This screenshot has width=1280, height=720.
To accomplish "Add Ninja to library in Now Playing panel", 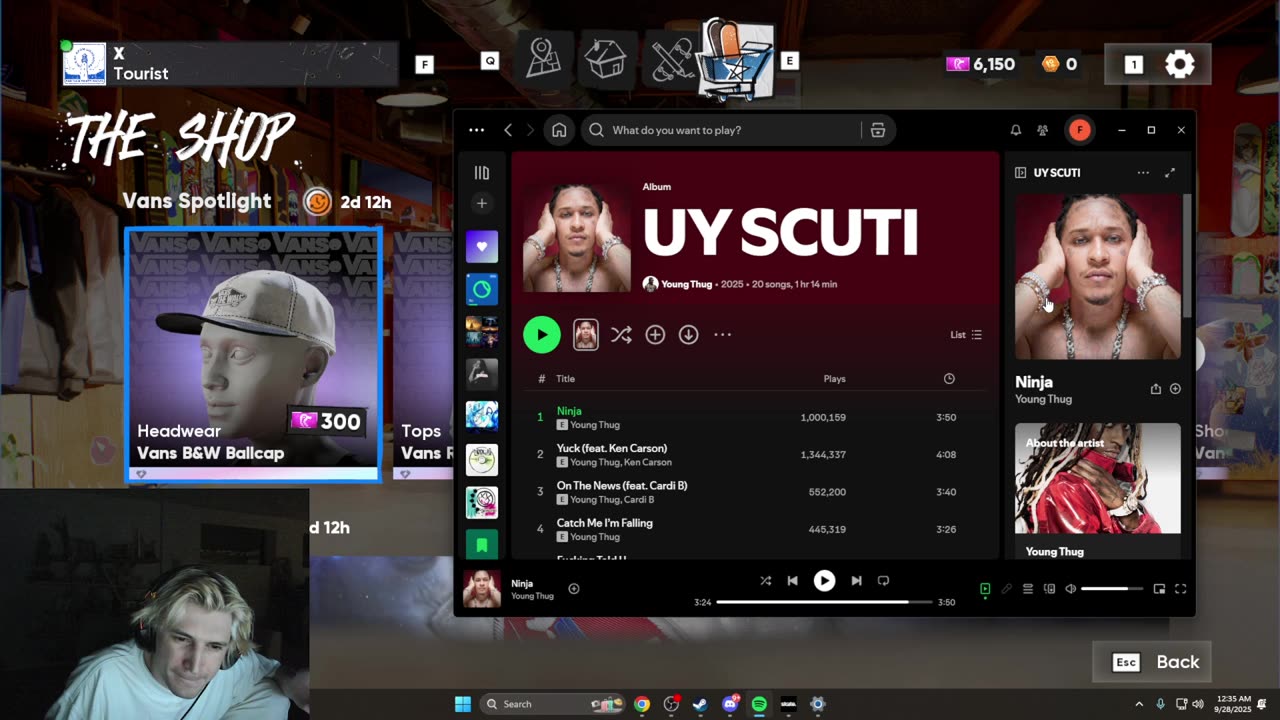I will coord(1175,389).
